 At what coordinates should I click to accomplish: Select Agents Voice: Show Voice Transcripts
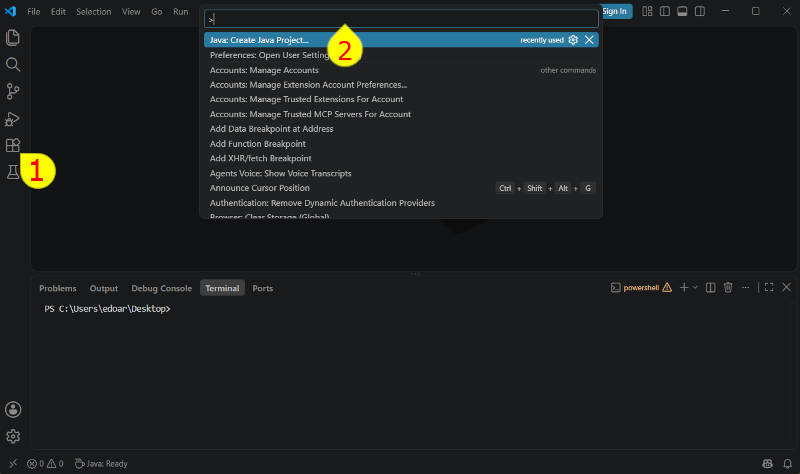coord(401,173)
